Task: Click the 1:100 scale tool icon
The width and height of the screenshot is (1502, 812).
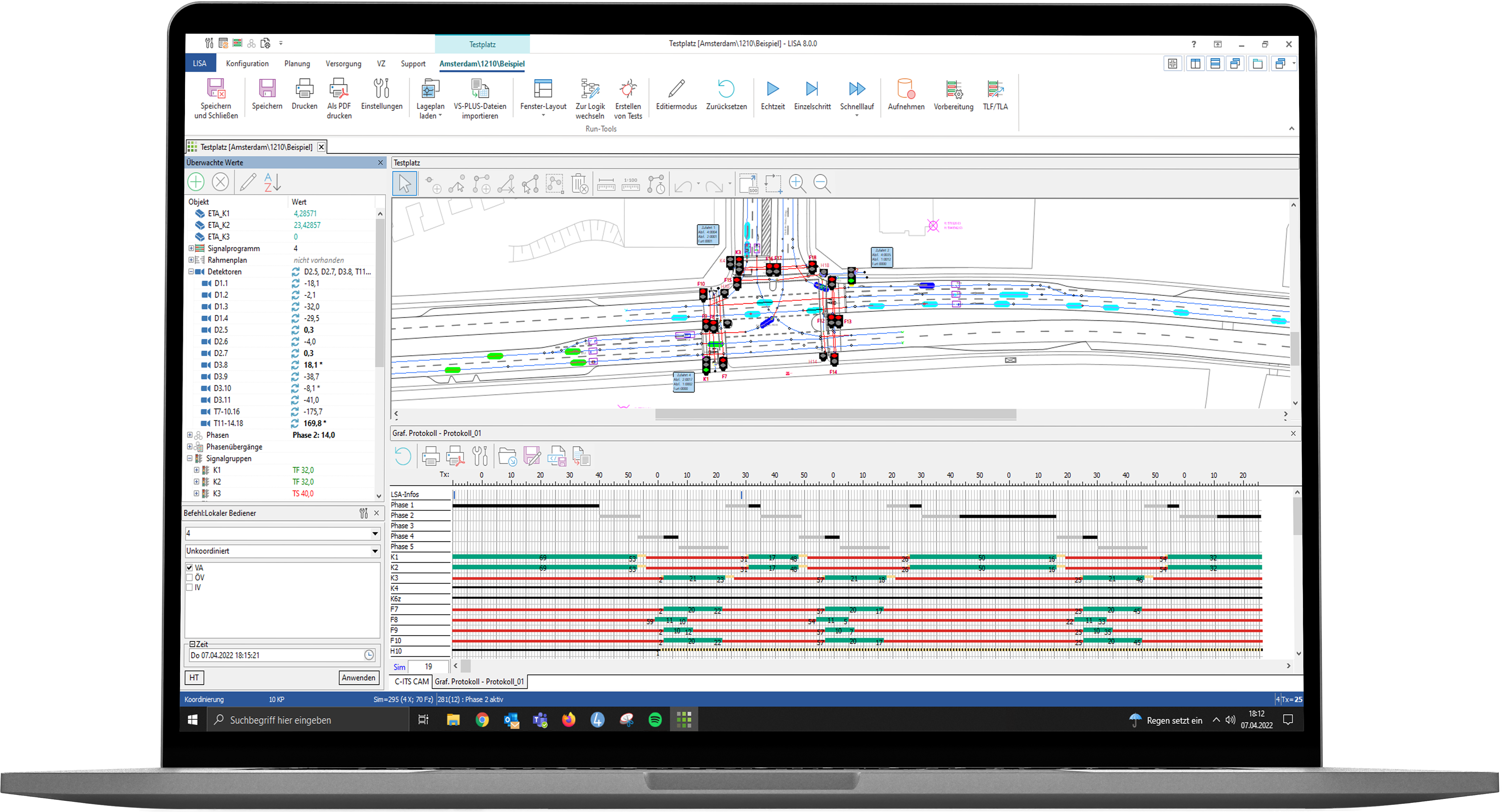Action: tap(630, 184)
